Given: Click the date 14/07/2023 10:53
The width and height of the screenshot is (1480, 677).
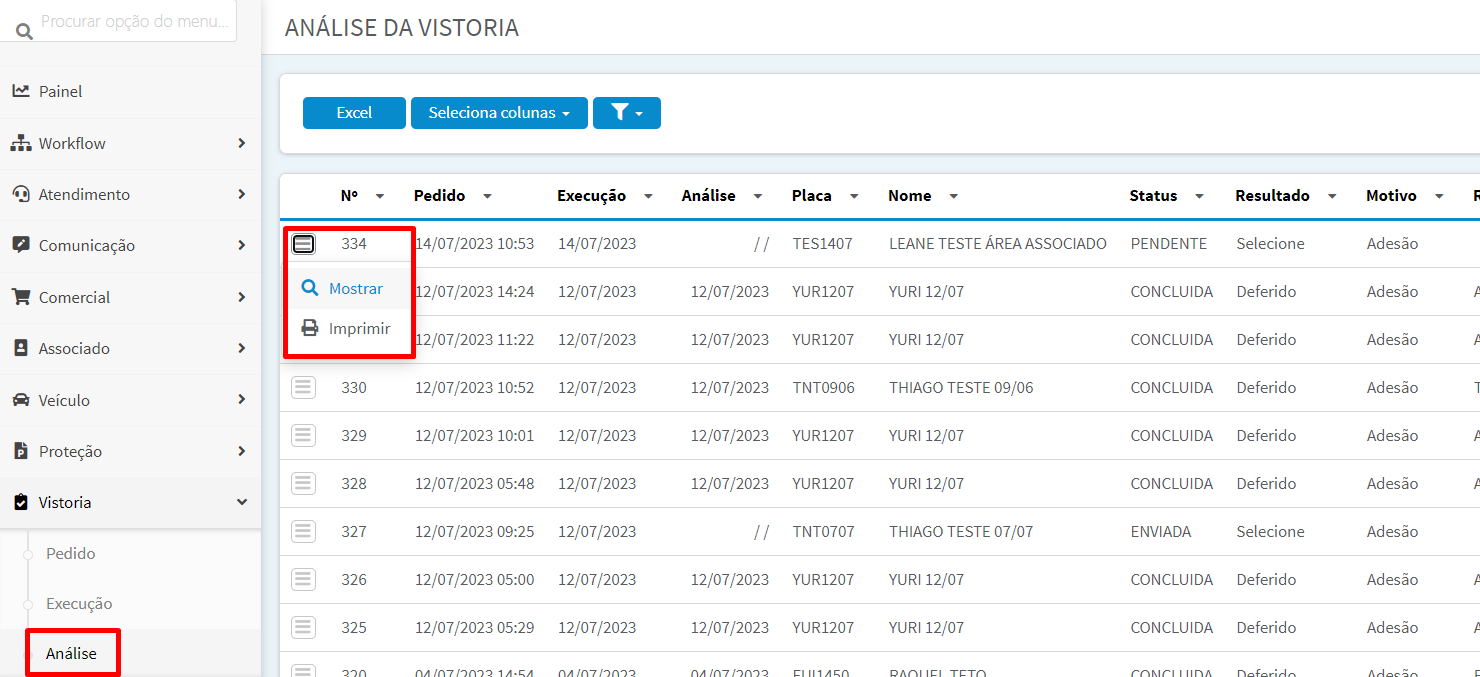Looking at the screenshot, I should [x=475, y=244].
